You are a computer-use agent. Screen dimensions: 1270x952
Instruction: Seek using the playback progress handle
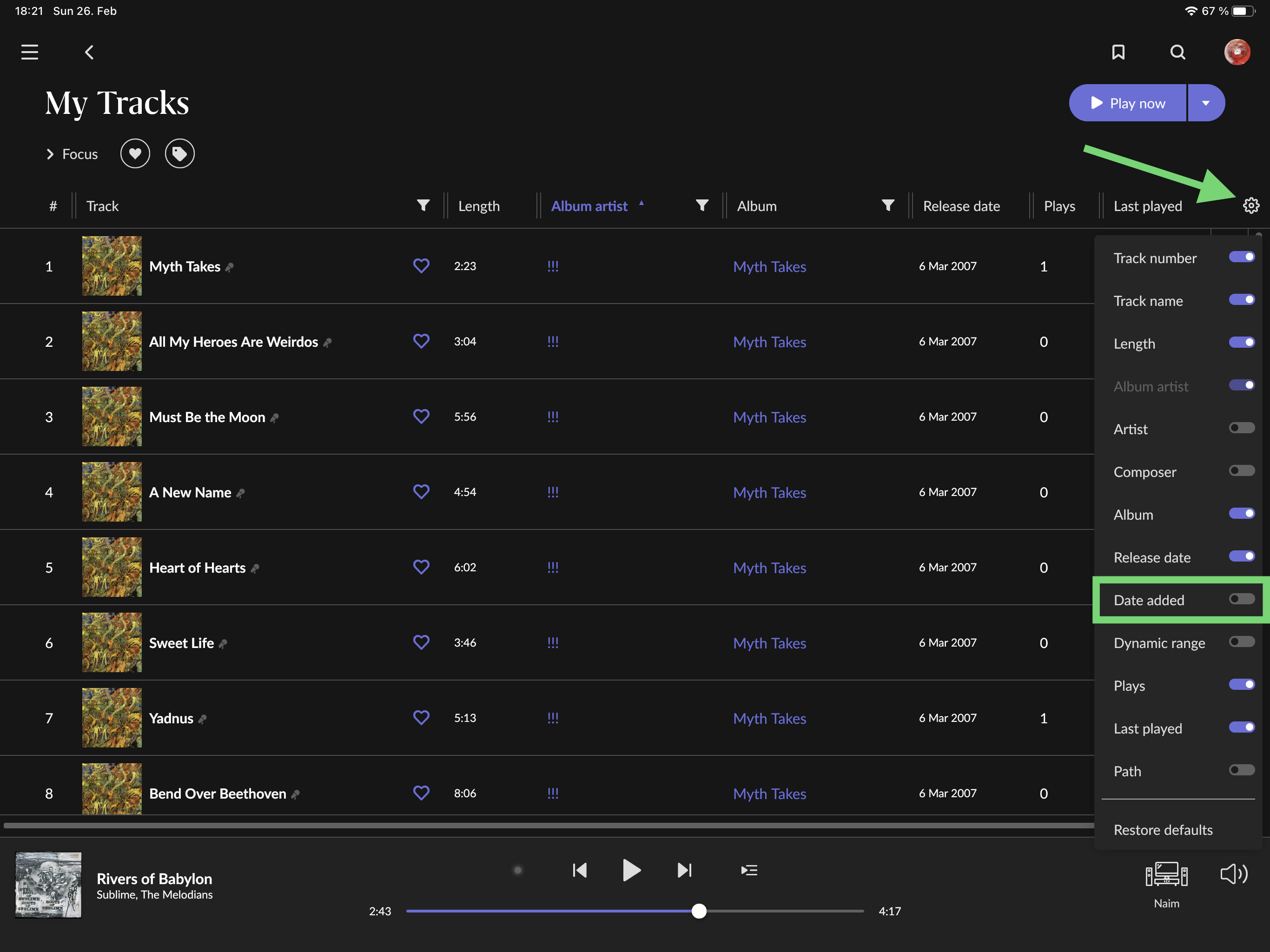[x=699, y=911]
